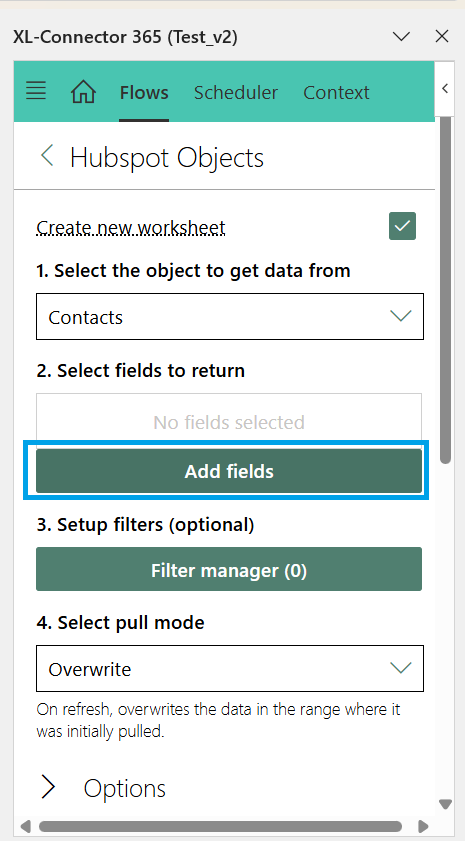The width and height of the screenshot is (465, 841).
Task: Click the vertical scrollbar thumb
Action: 445,290
